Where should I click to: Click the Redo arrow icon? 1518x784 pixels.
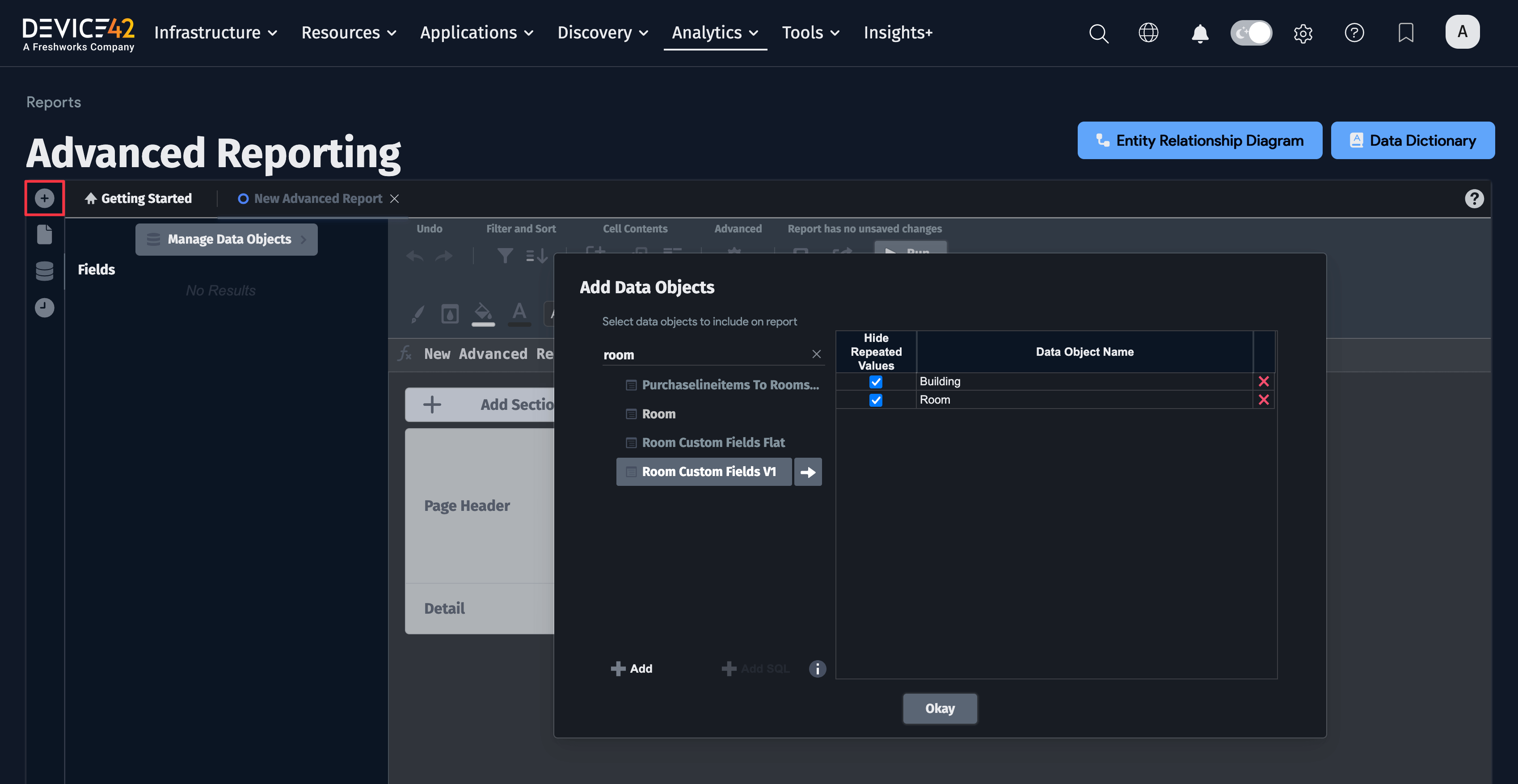(x=444, y=256)
